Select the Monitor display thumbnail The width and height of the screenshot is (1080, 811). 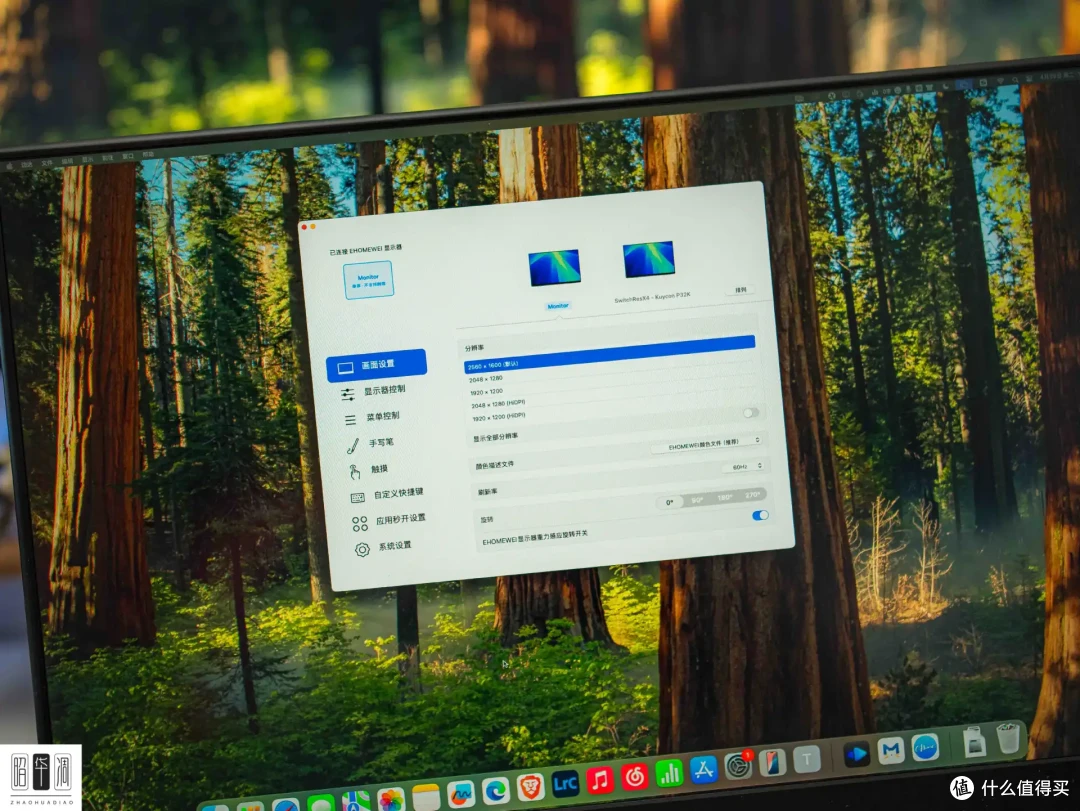point(554,267)
